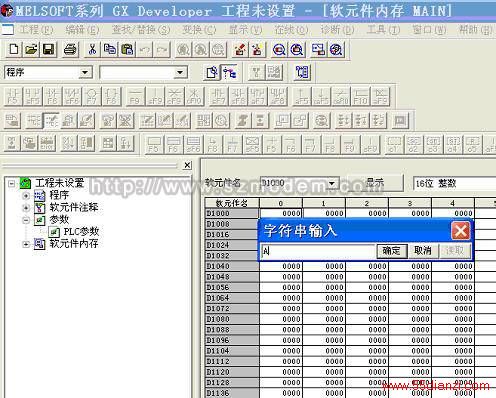
Task: Click the New project icon
Action: coord(14,50)
